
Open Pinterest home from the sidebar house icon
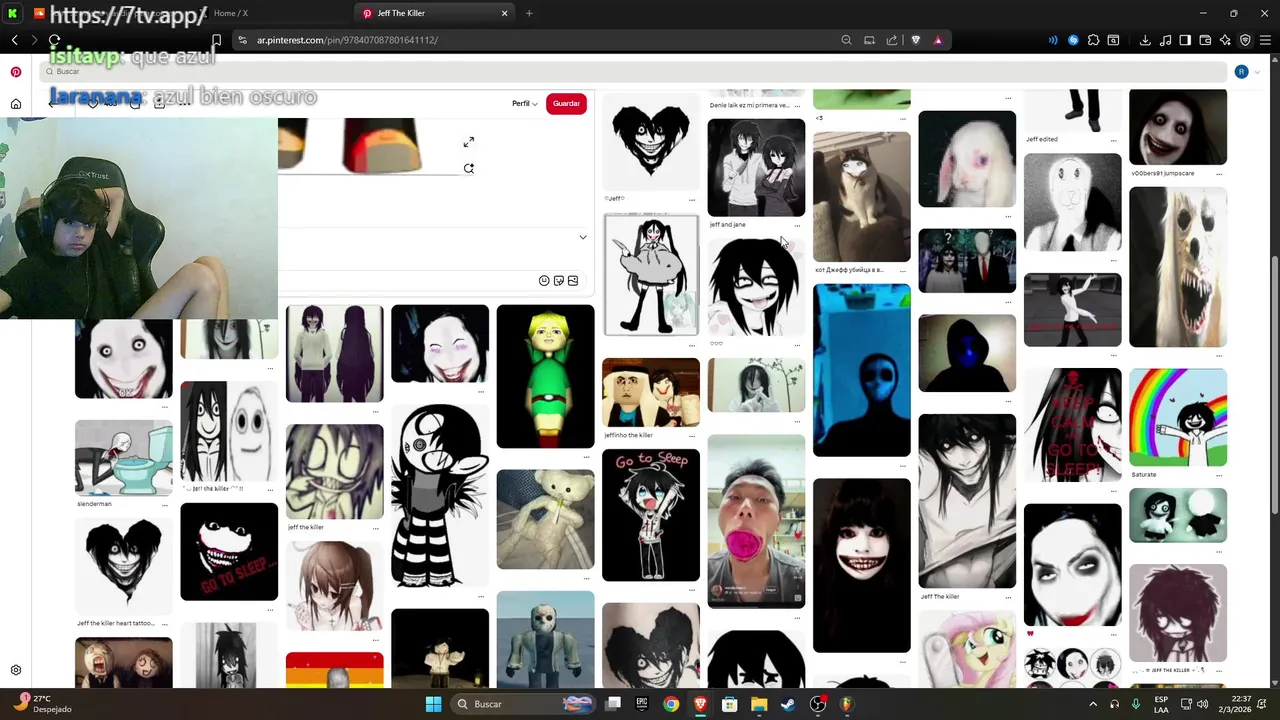(16, 104)
